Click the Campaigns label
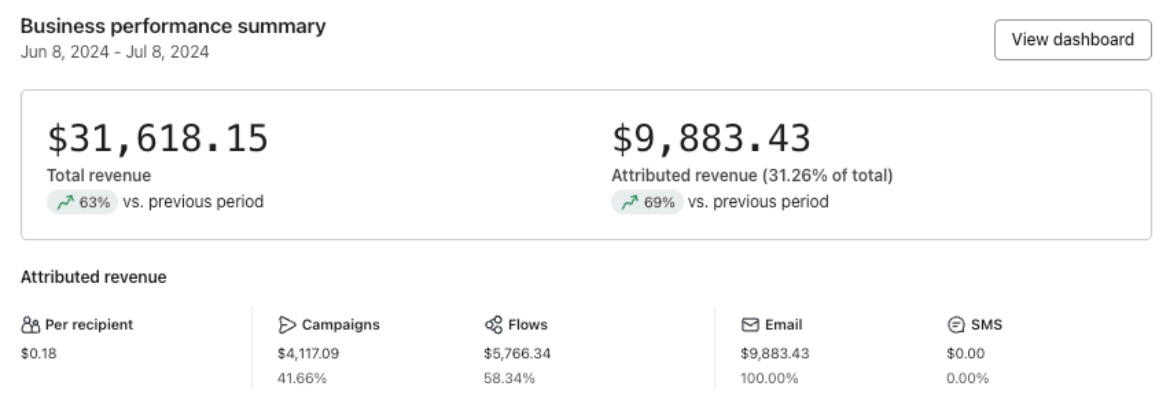The height and width of the screenshot is (408, 1170). 340,325
